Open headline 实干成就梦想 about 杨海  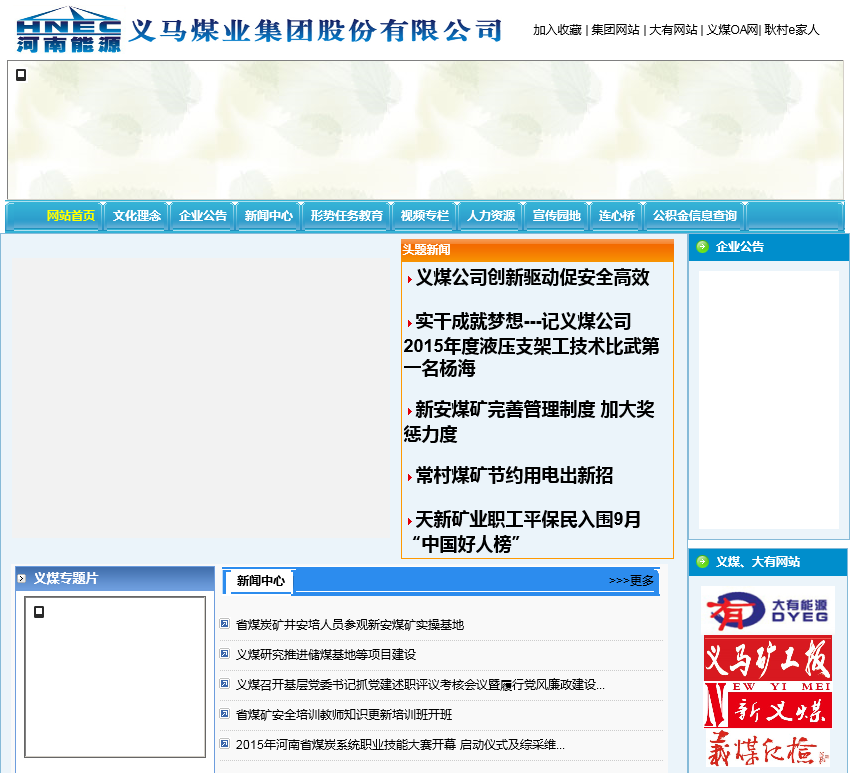[531, 345]
